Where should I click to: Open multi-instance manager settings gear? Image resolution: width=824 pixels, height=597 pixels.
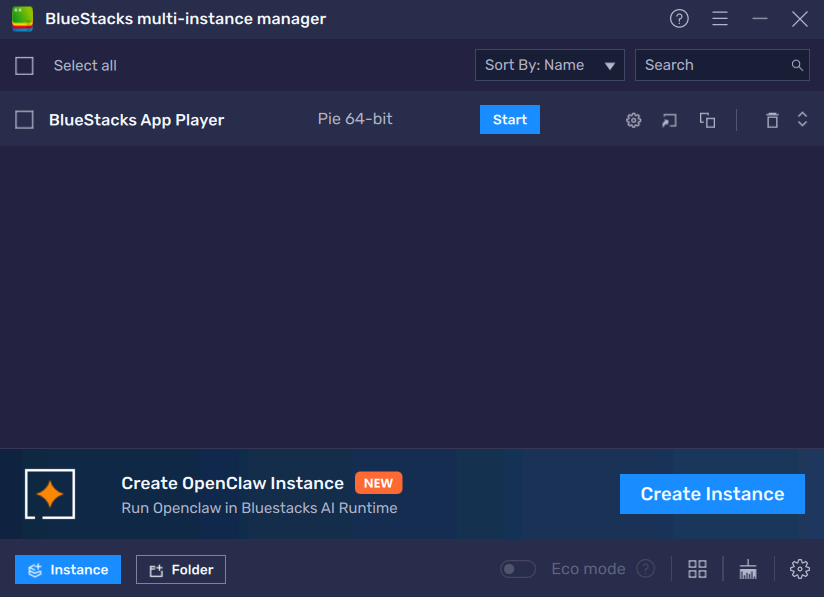click(x=799, y=569)
